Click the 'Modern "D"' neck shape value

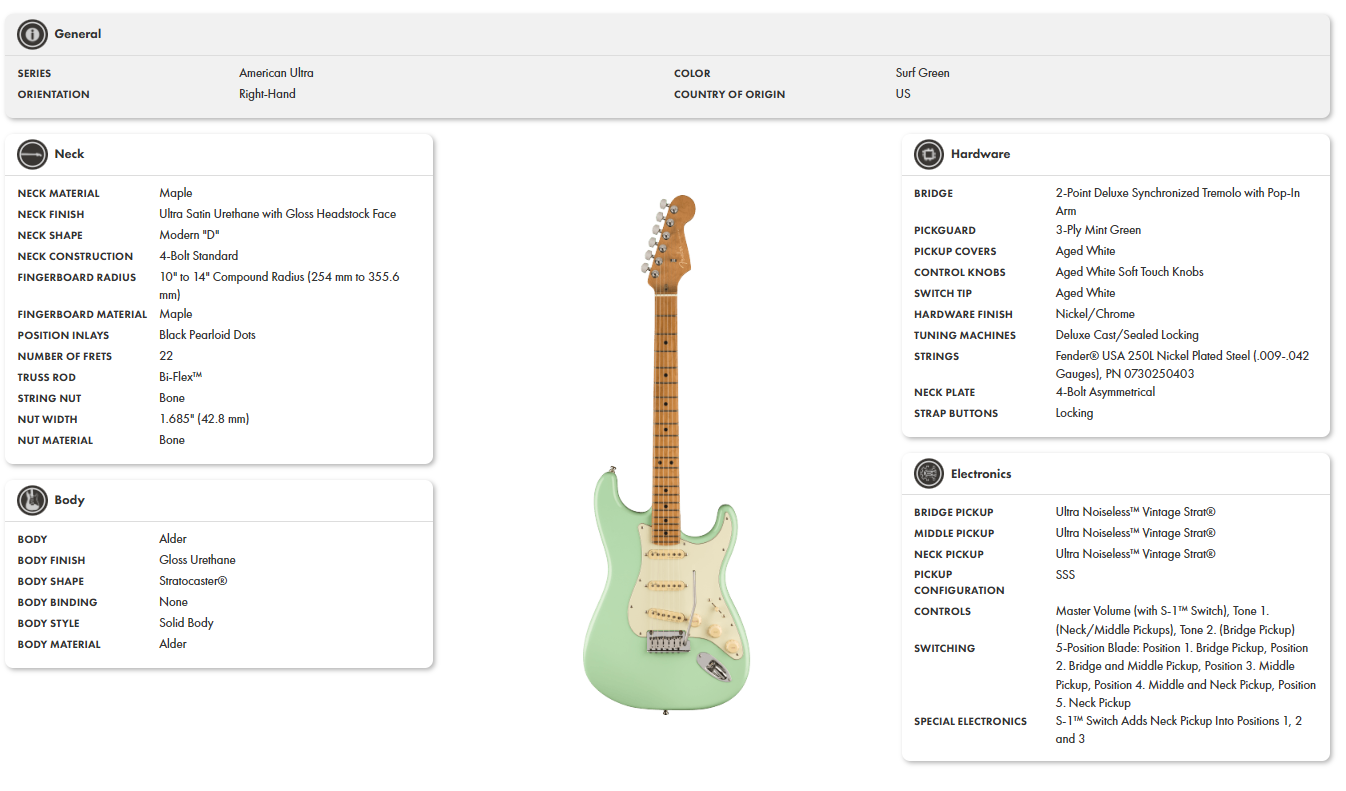pyautogui.click(x=189, y=235)
